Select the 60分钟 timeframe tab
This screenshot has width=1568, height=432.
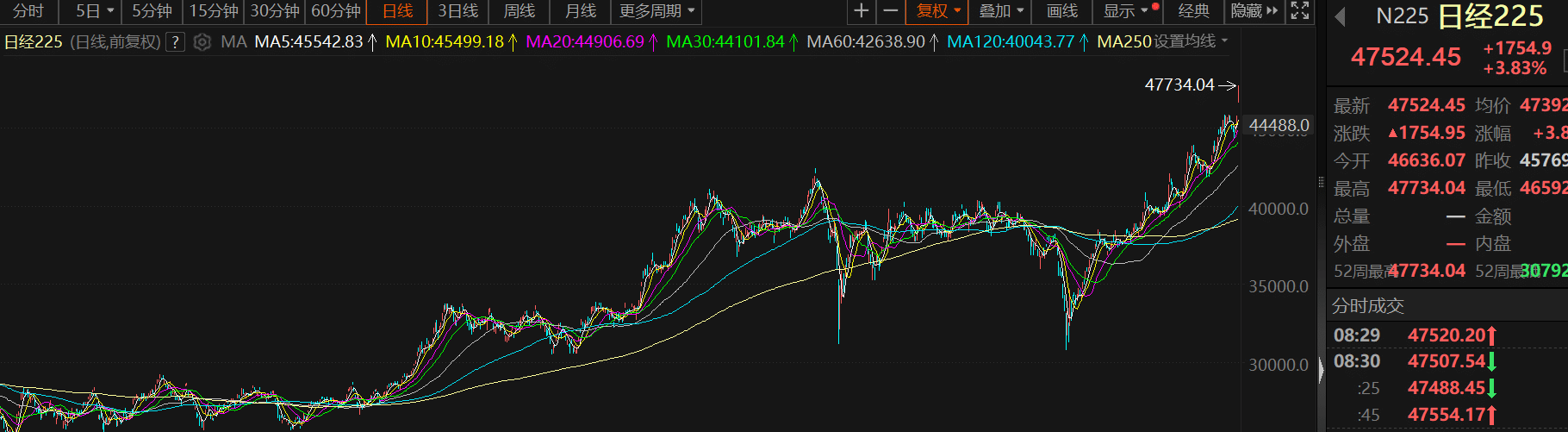tap(336, 11)
